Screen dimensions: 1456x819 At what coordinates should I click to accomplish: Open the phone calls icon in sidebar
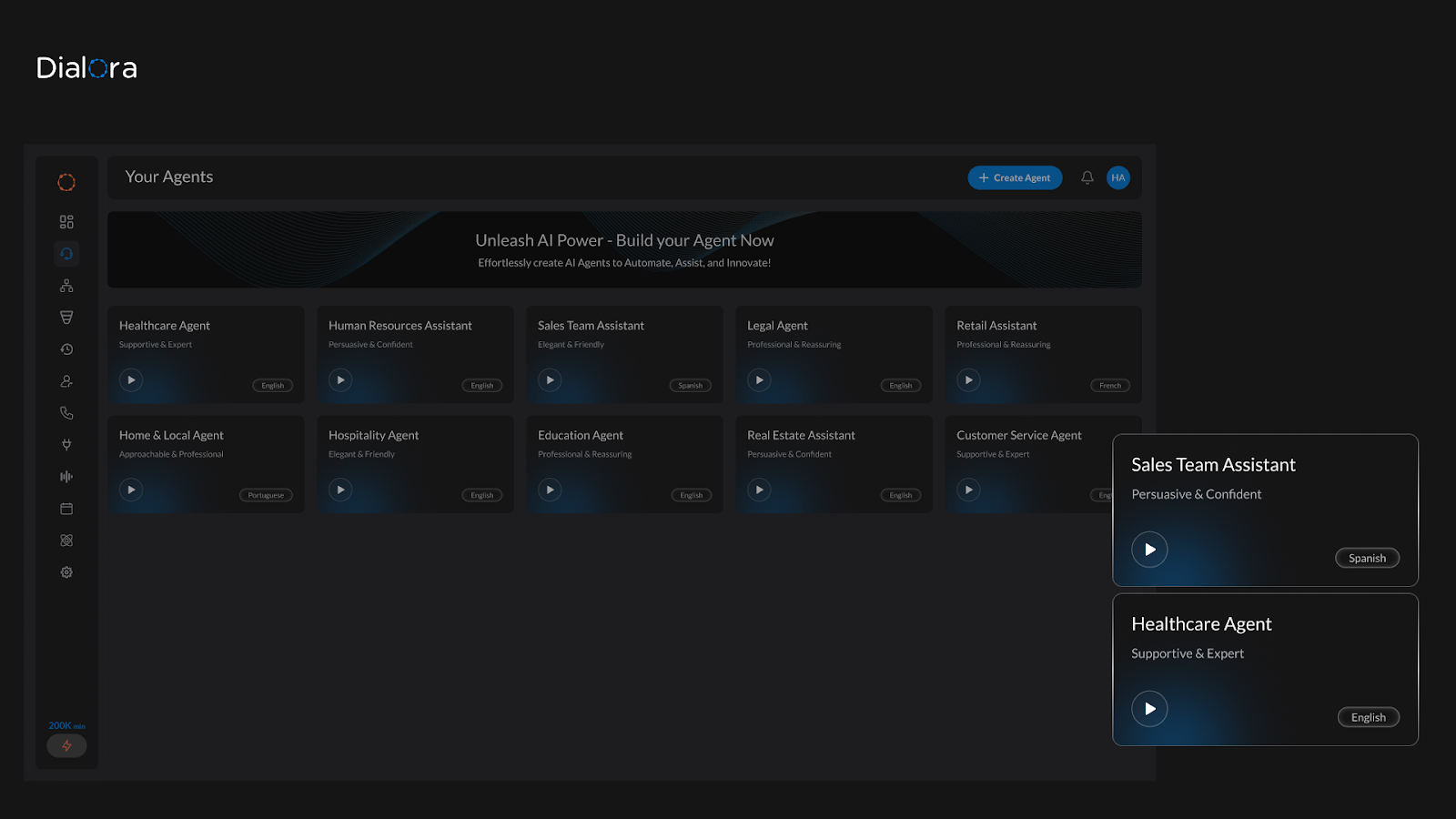(x=66, y=412)
